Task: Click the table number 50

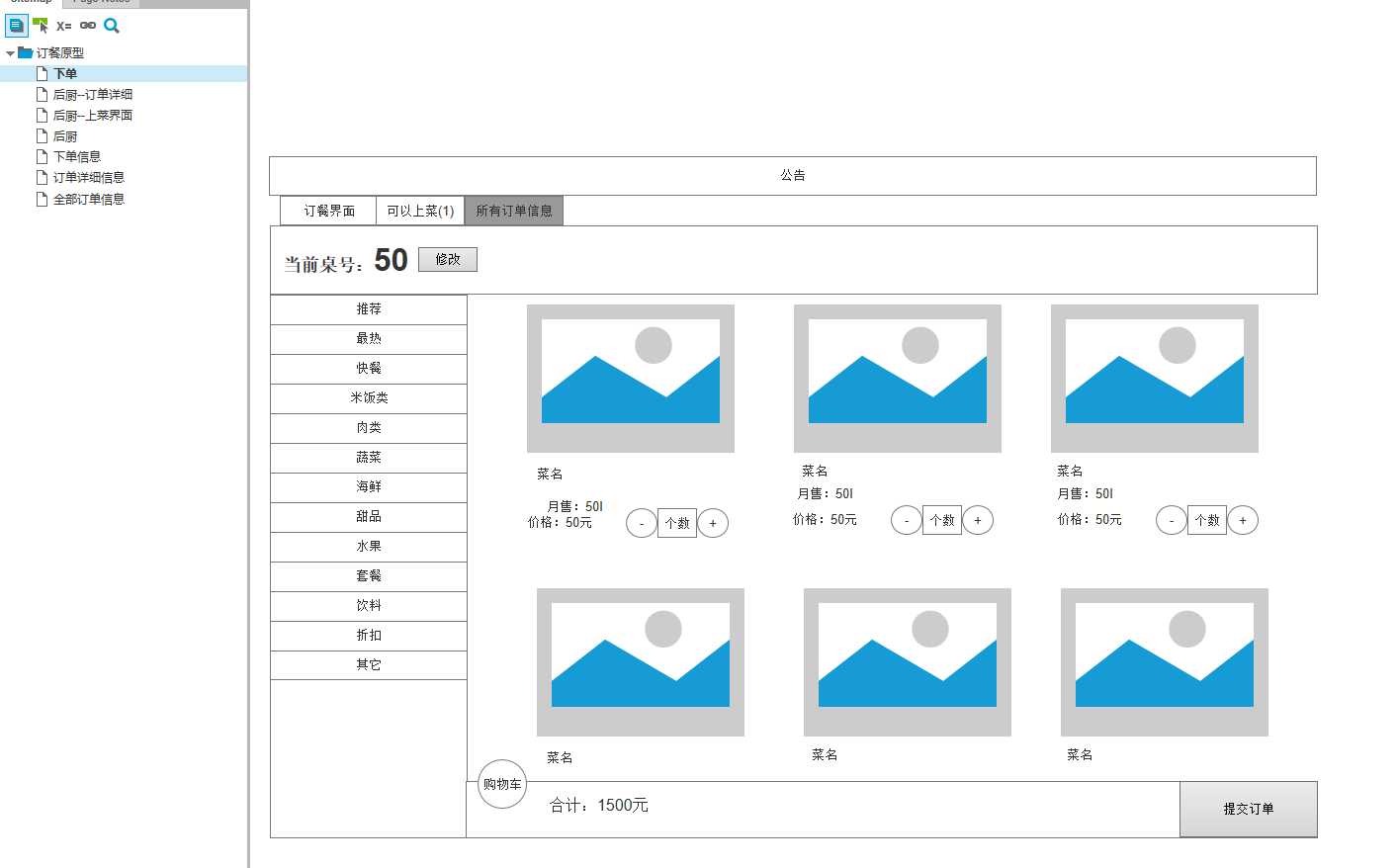Action: pos(392,260)
